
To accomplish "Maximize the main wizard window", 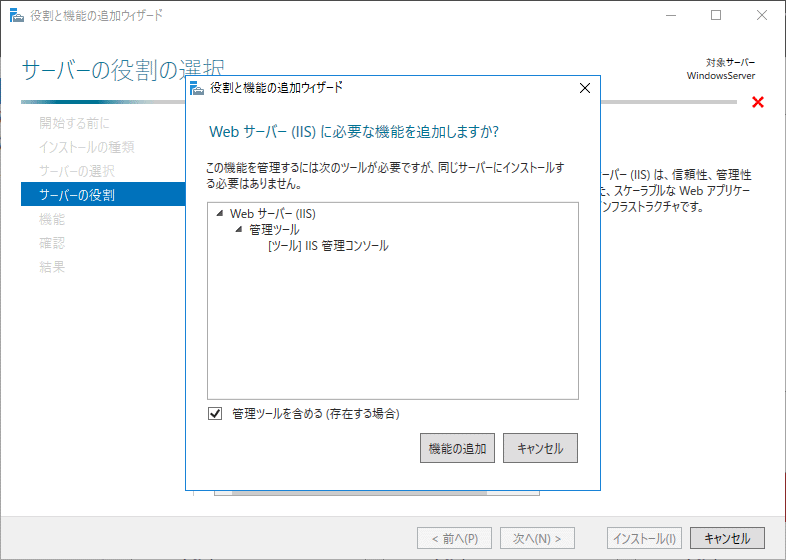I will tap(716, 16).
